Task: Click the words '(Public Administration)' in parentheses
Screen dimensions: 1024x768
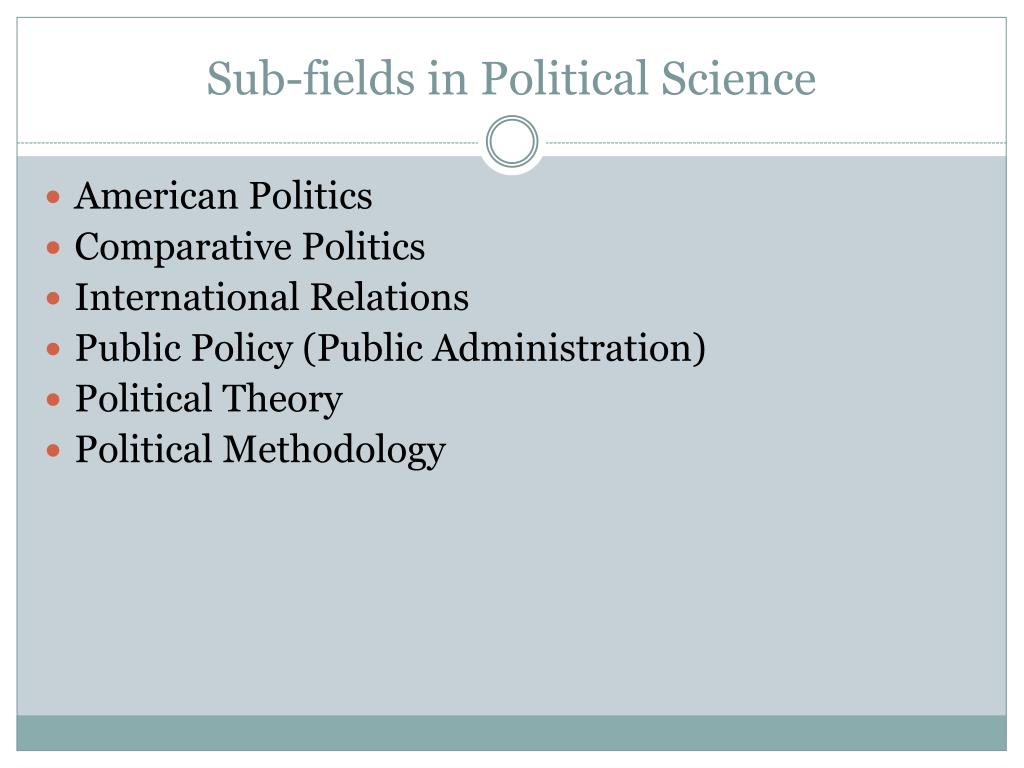Action: click(505, 348)
